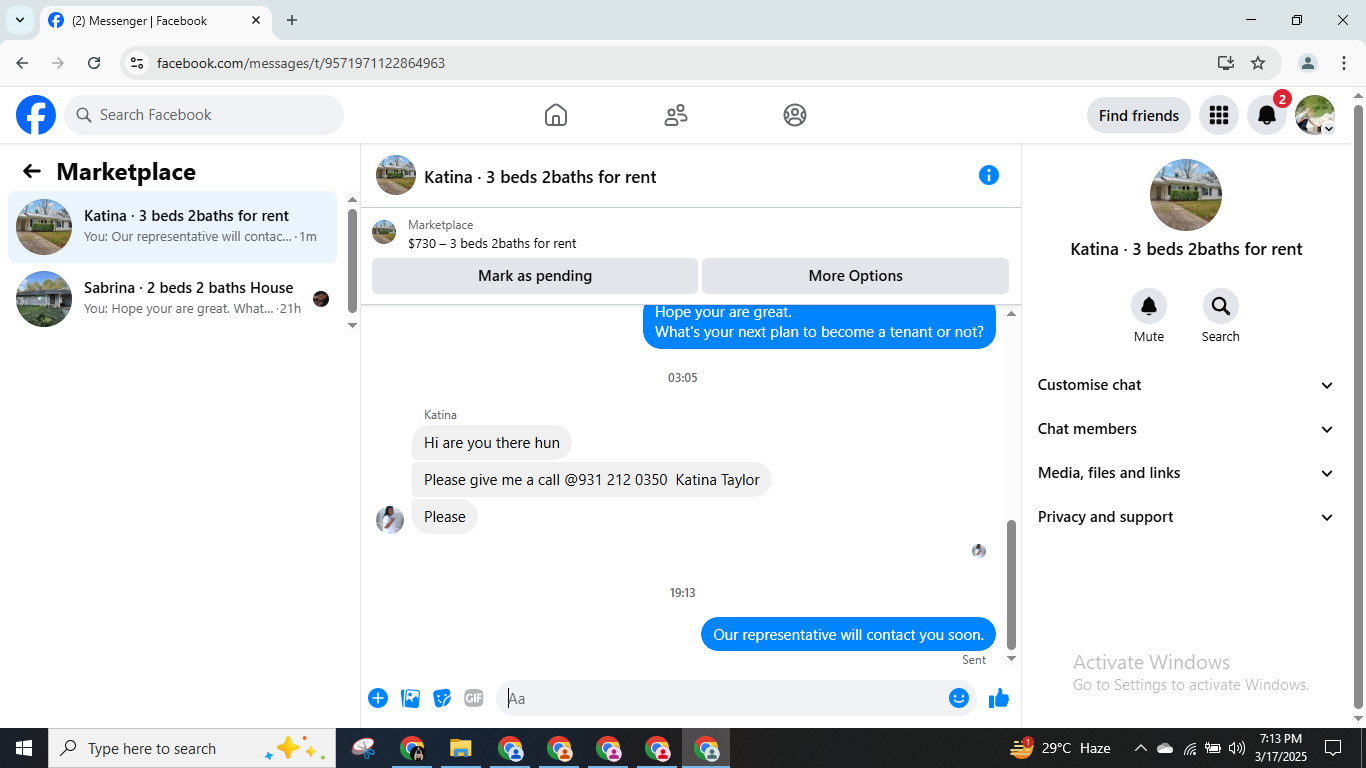Open the Facebook logo home link

(x=36, y=115)
